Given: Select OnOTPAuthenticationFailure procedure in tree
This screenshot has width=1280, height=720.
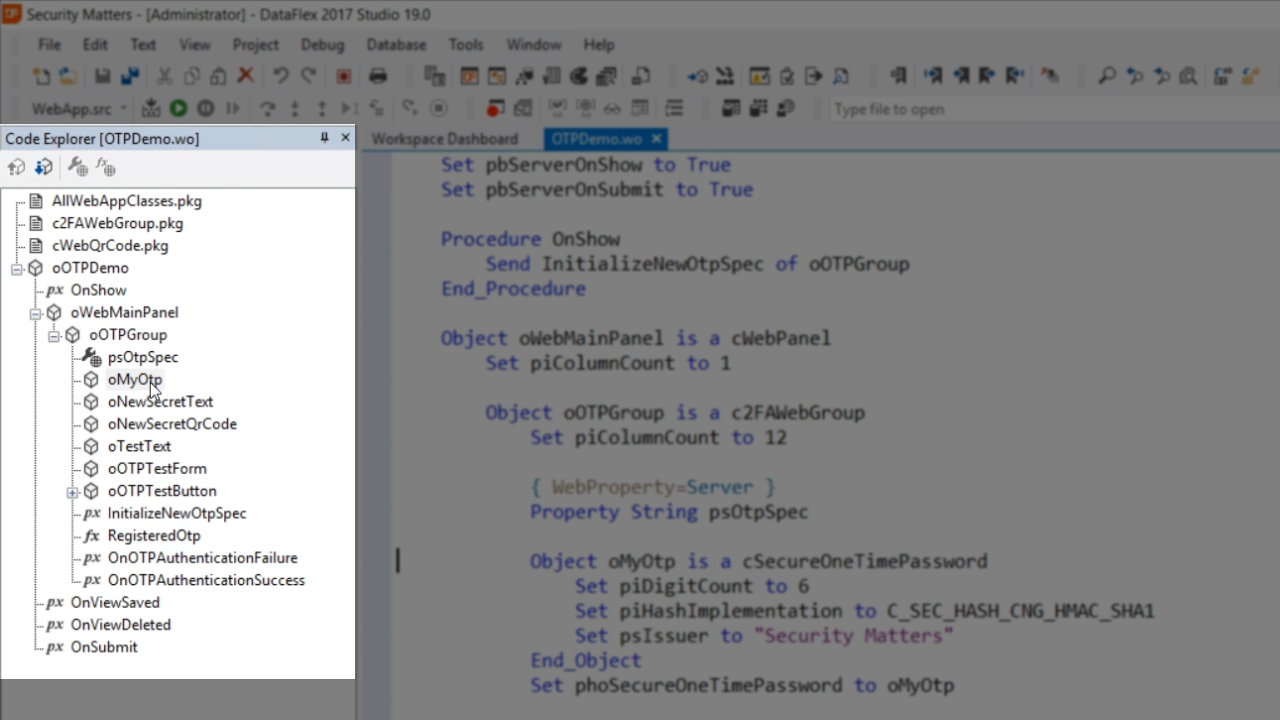Looking at the screenshot, I should click(x=202, y=558).
